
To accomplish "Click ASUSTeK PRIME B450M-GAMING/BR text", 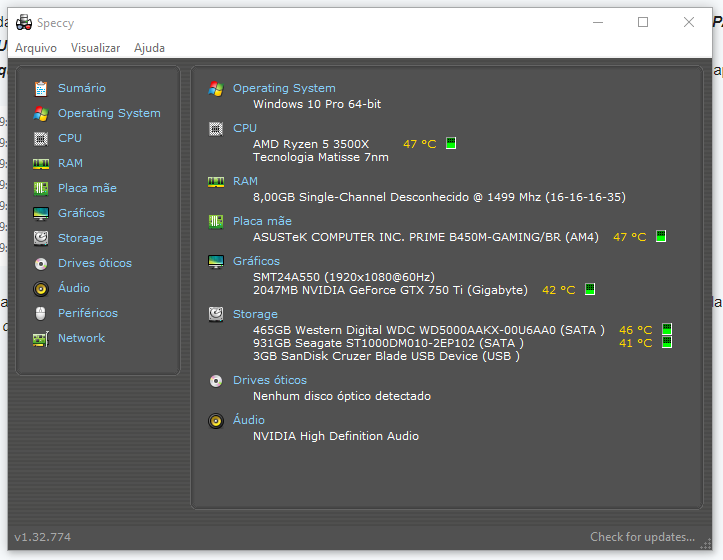I will (x=426, y=237).
